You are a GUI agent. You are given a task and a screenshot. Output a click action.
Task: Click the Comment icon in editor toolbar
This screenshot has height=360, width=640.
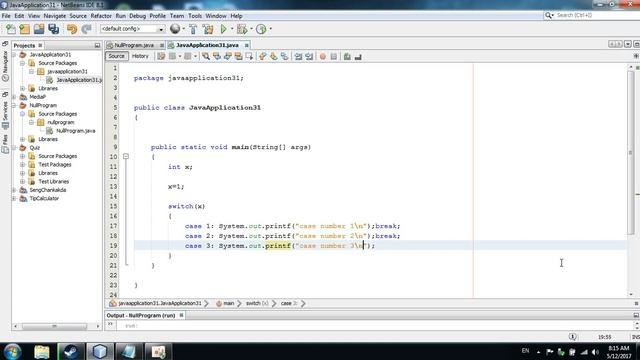tap(347, 57)
